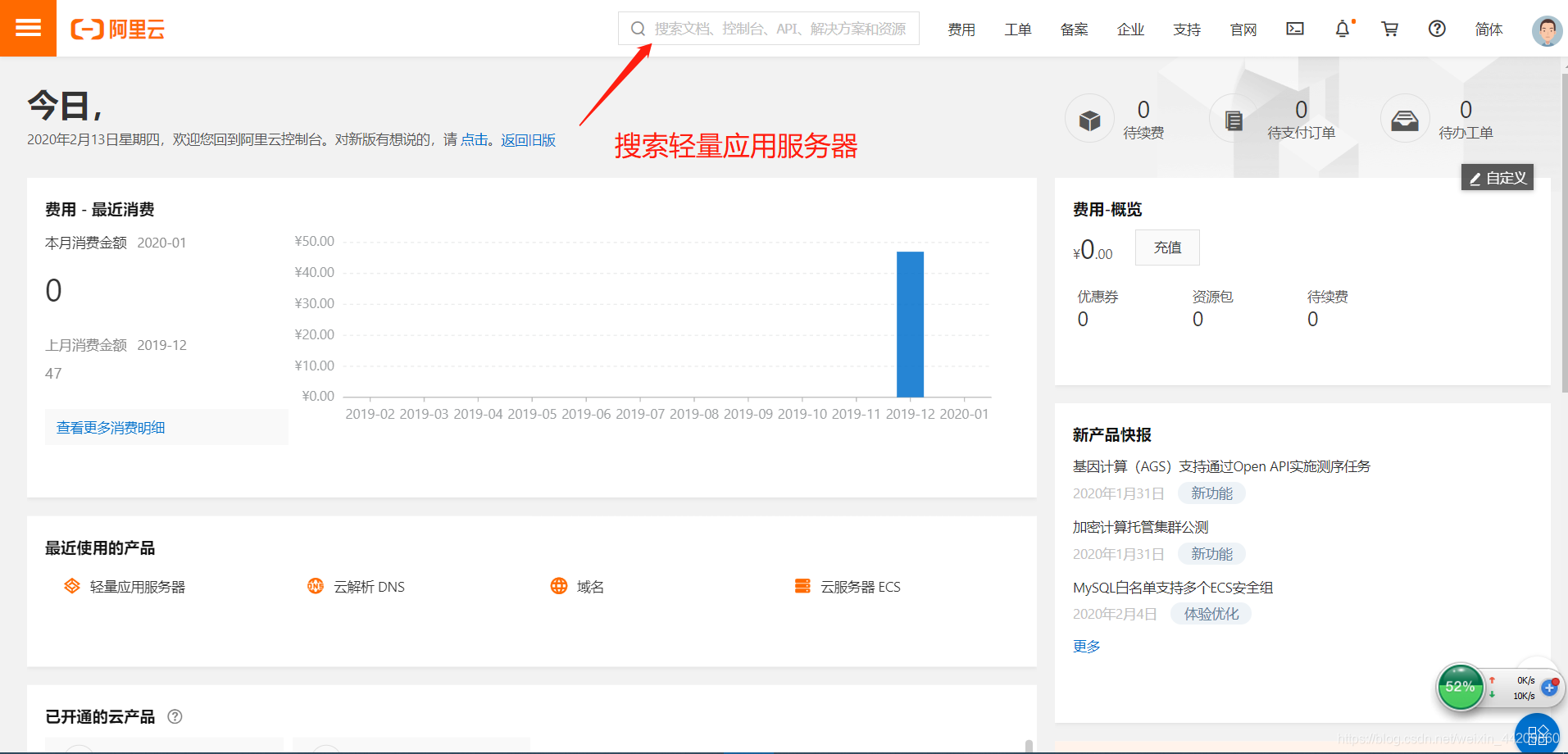1568x754 pixels.
Task: Click the 阿里云 logo
Action: (118, 30)
